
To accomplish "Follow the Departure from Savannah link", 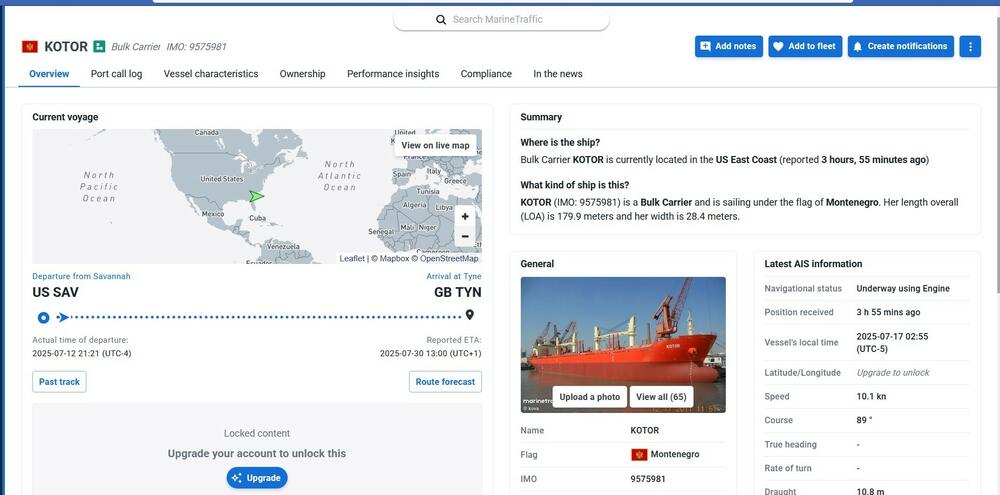I will [x=81, y=276].
